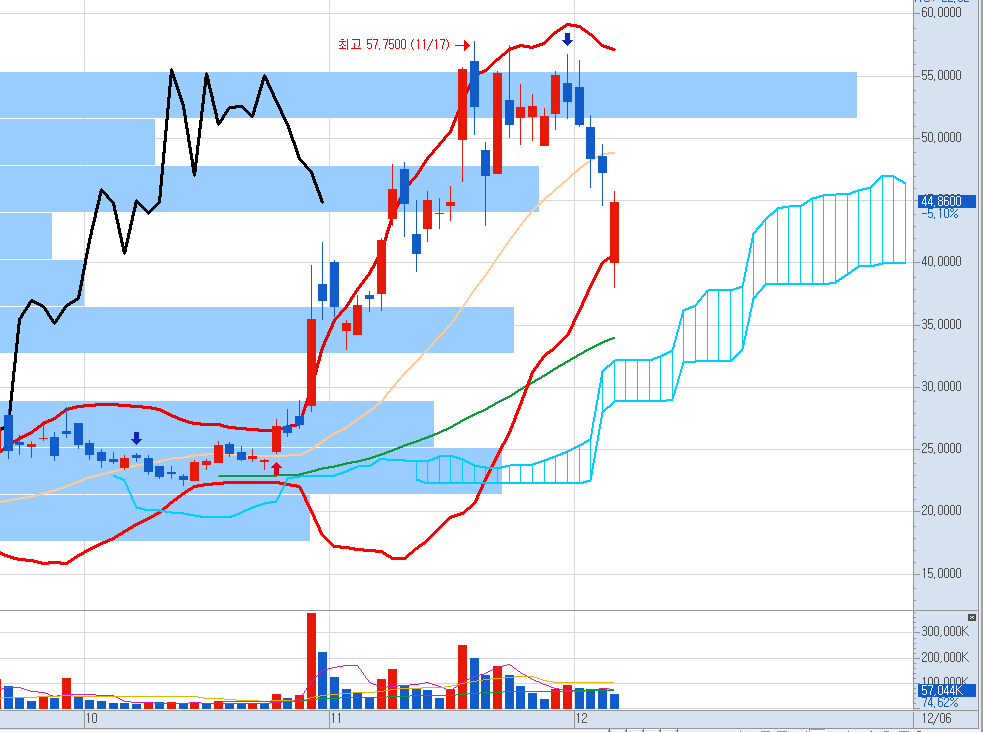Click the latest large red candlestick
983x732 pixels.
tap(614, 232)
